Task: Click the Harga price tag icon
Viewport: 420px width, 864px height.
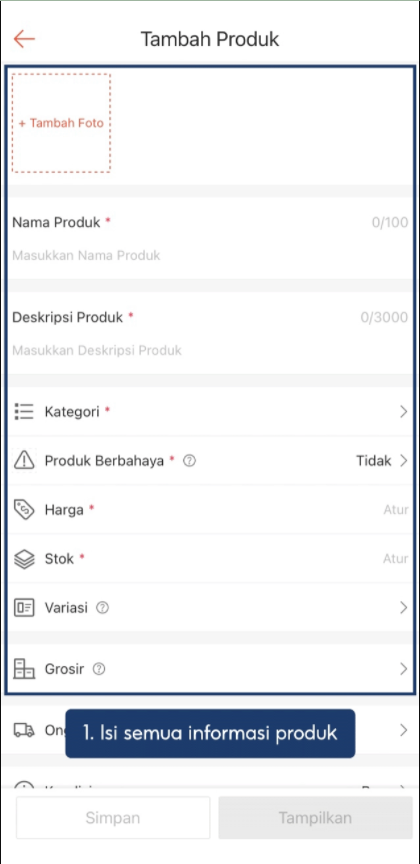Action: [24, 510]
